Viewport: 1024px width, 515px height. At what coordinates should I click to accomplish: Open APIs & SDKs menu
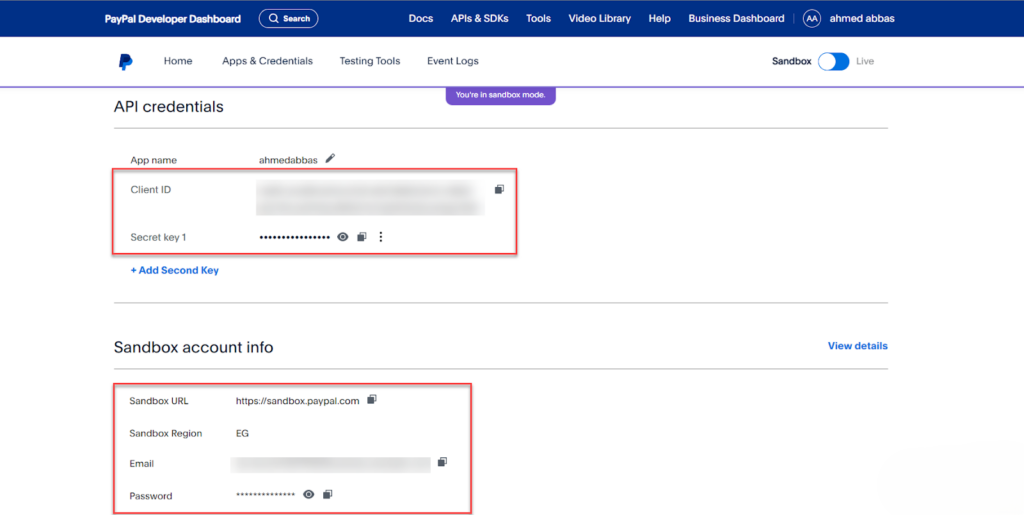coord(479,19)
